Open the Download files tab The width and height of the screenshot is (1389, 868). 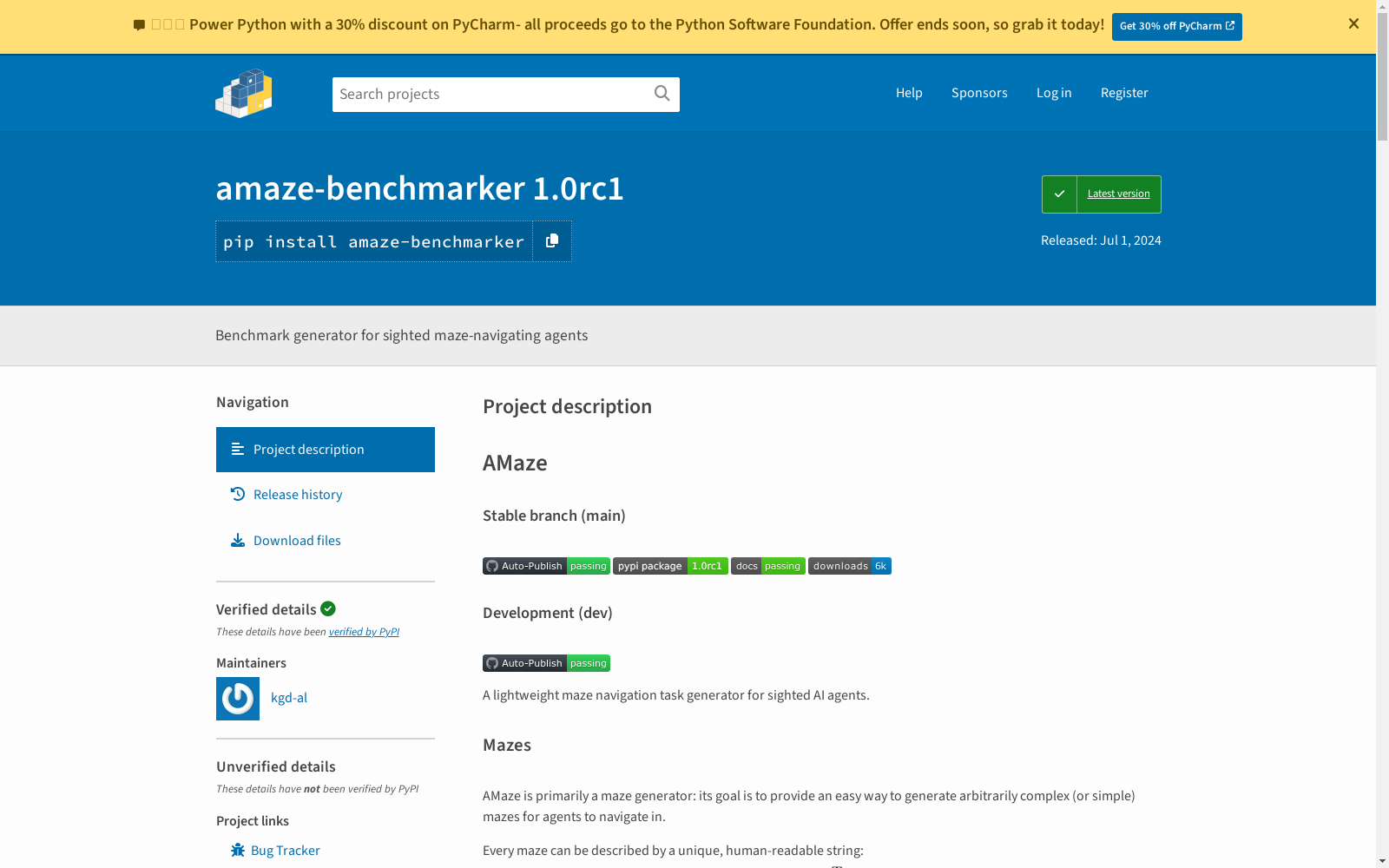click(x=326, y=541)
